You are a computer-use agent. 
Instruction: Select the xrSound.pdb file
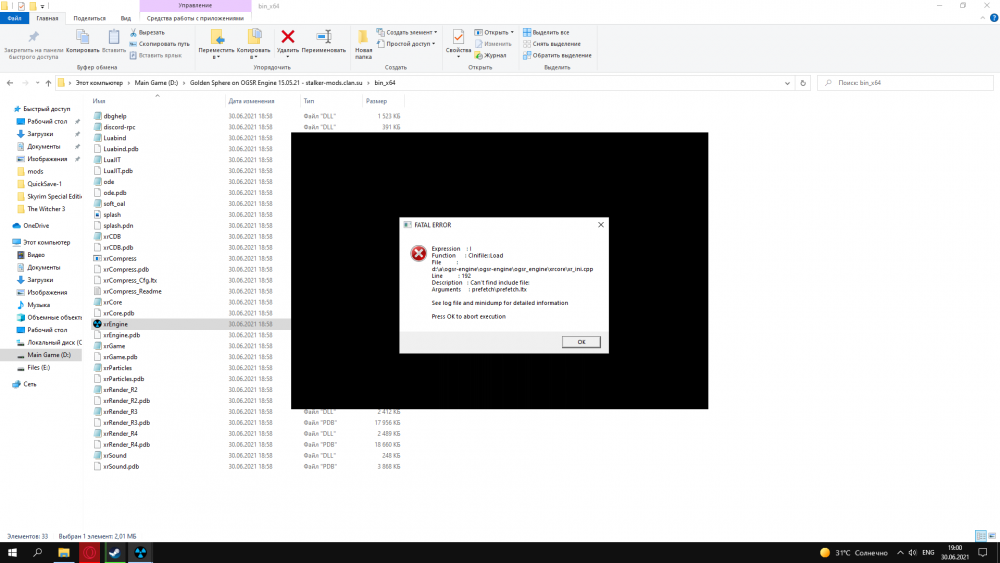click(x=121, y=467)
